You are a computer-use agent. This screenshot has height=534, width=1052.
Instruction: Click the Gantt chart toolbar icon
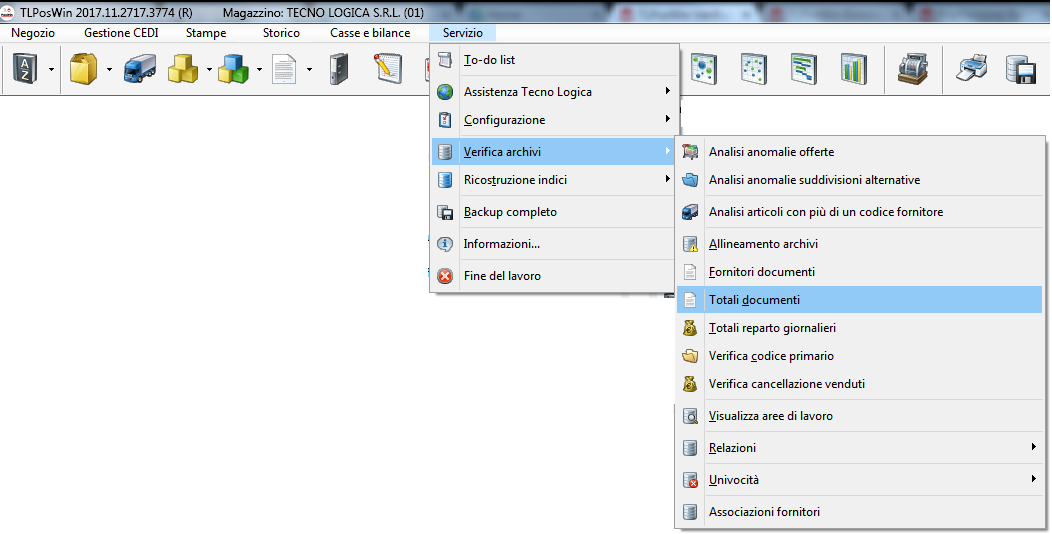point(803,69)
